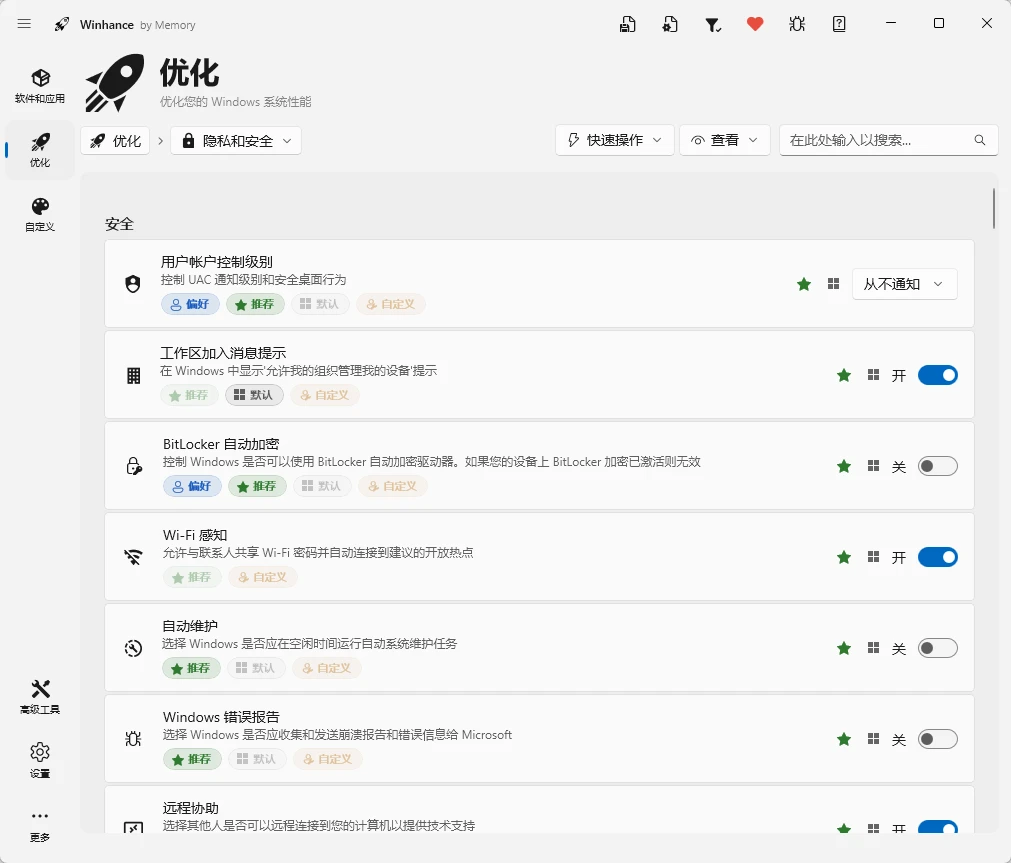1011x863 pixels.
Task: Enable Windows 错误报告 switch
Action: tap(937, 739)
